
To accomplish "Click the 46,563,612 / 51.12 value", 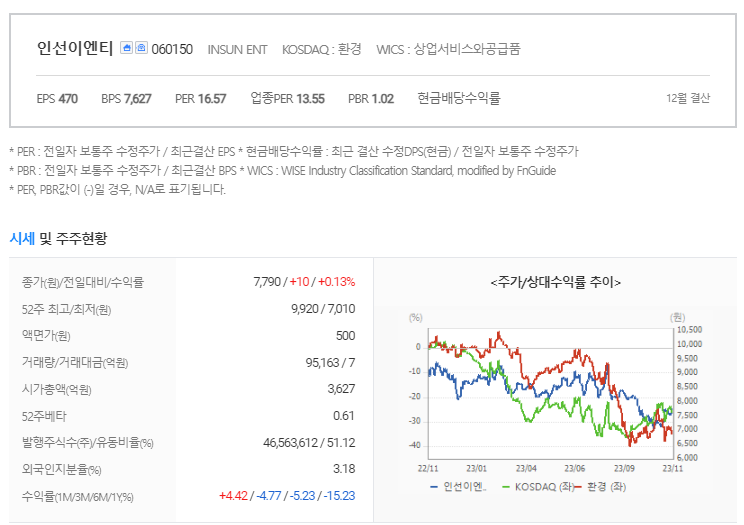I will 309,443.
